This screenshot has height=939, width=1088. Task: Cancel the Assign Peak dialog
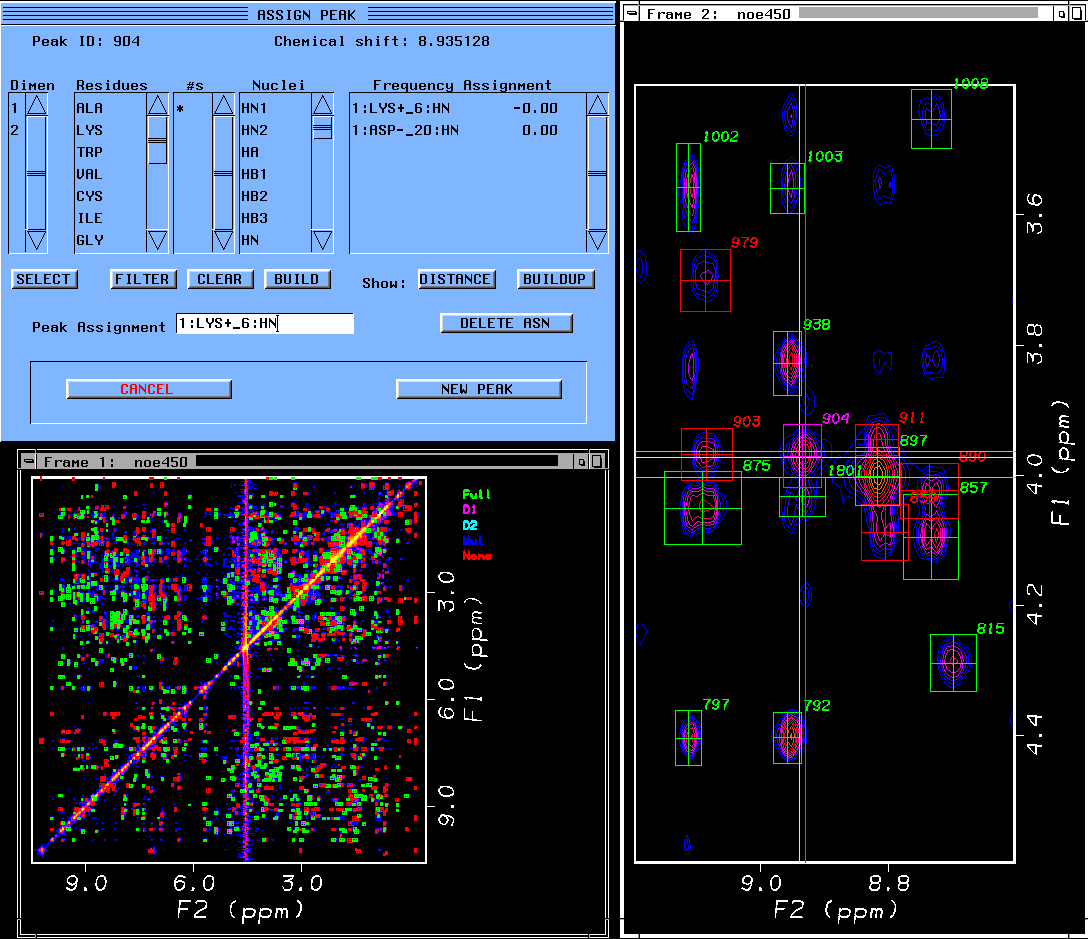[148, 389]
